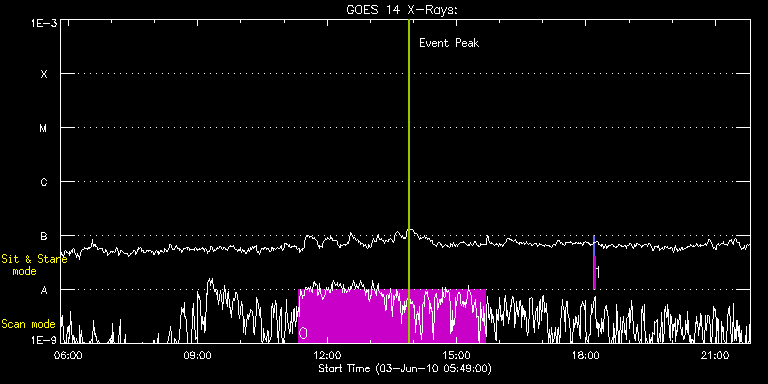Click the 15:00 time tick label
The image size is (768, 384).
456,356
